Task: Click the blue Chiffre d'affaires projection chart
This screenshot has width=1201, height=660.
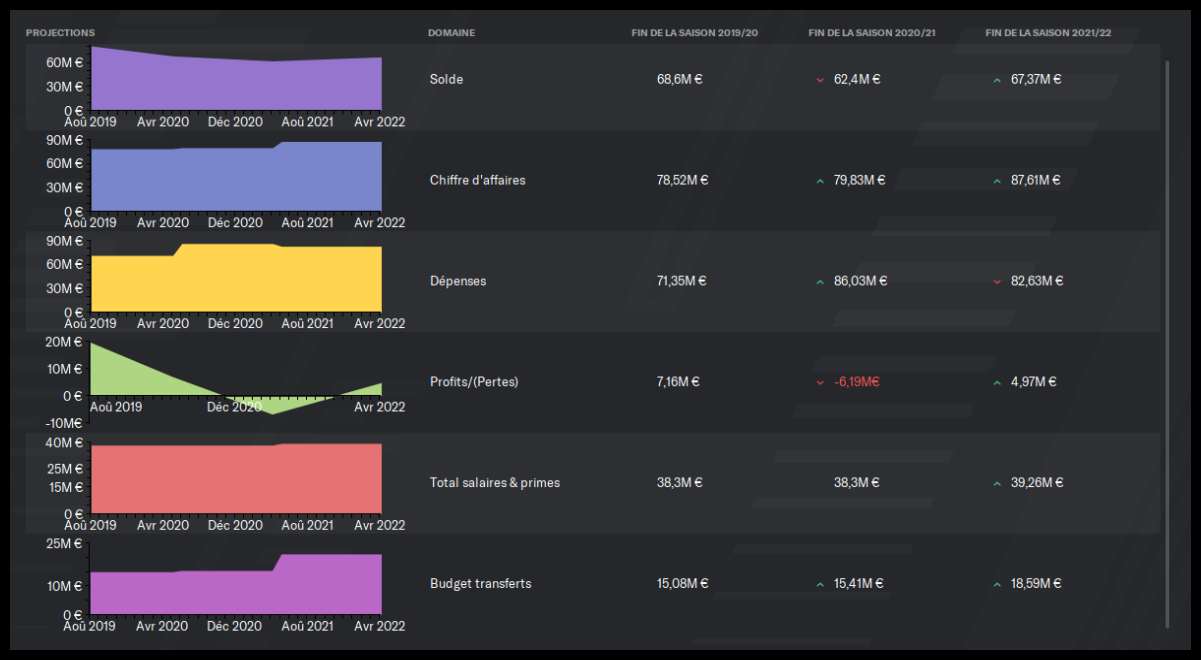Action: [x=236, y=177]
